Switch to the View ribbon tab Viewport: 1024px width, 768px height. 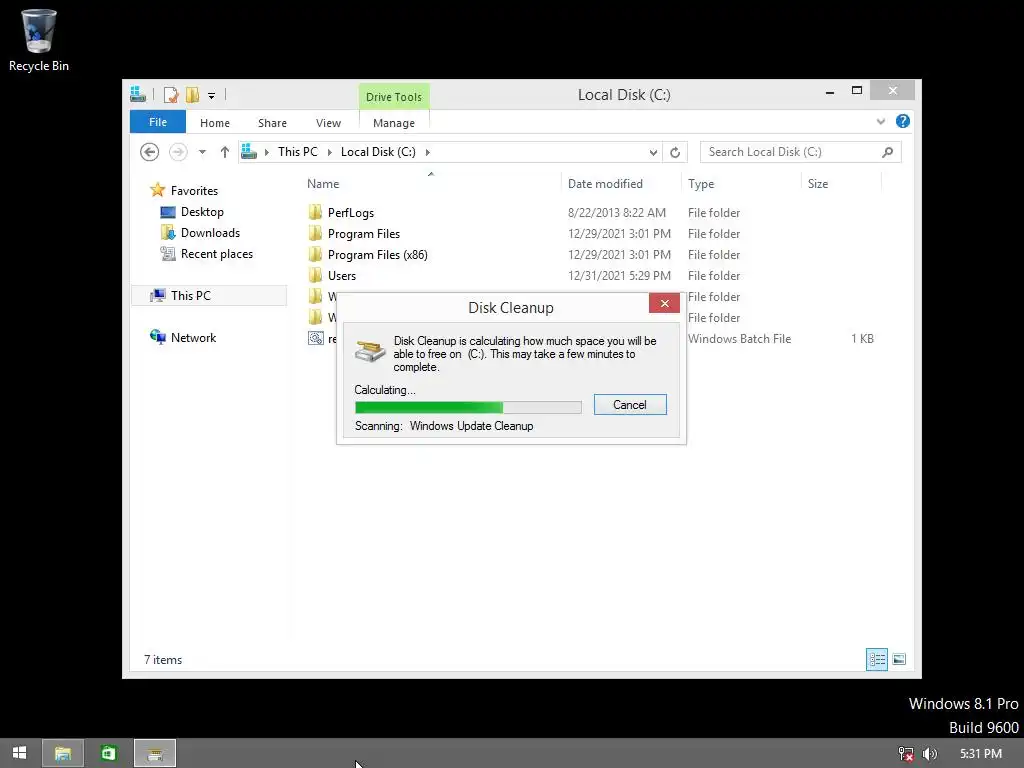coord(328,123)
